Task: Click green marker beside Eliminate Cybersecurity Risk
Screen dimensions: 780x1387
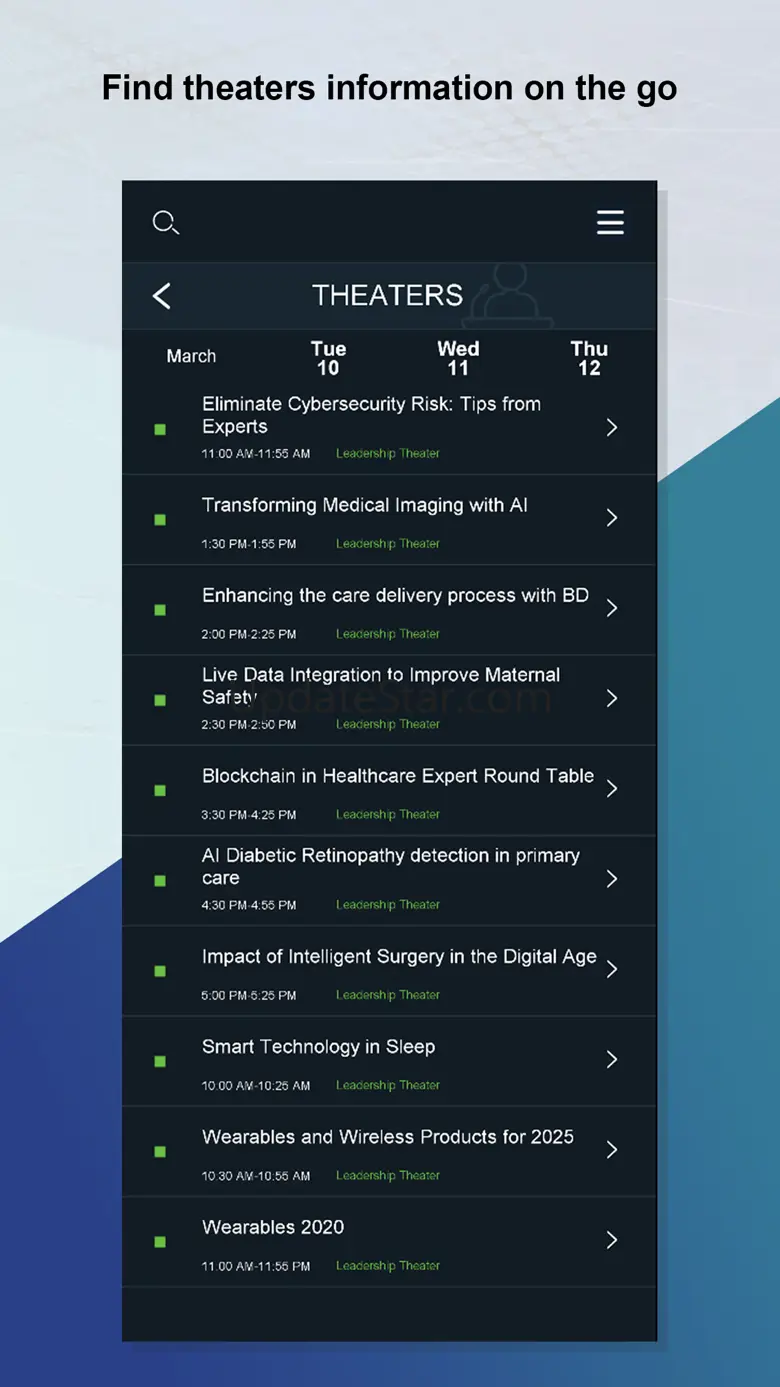Action: tap(160, 430)
